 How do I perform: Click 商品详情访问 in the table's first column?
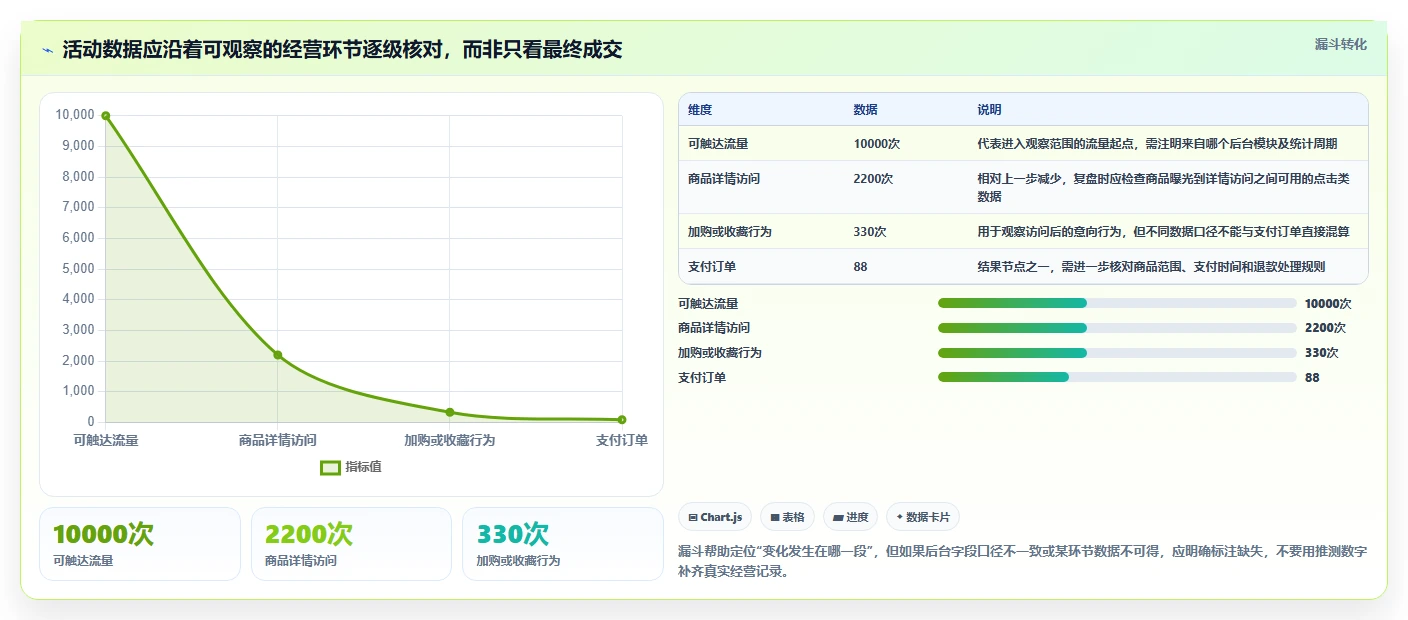724,178
